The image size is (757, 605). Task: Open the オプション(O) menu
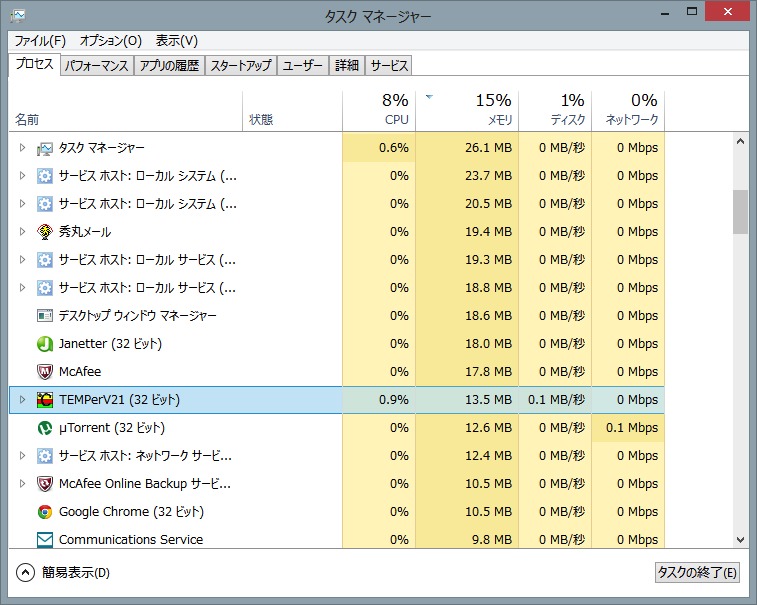tap(110, 41)
